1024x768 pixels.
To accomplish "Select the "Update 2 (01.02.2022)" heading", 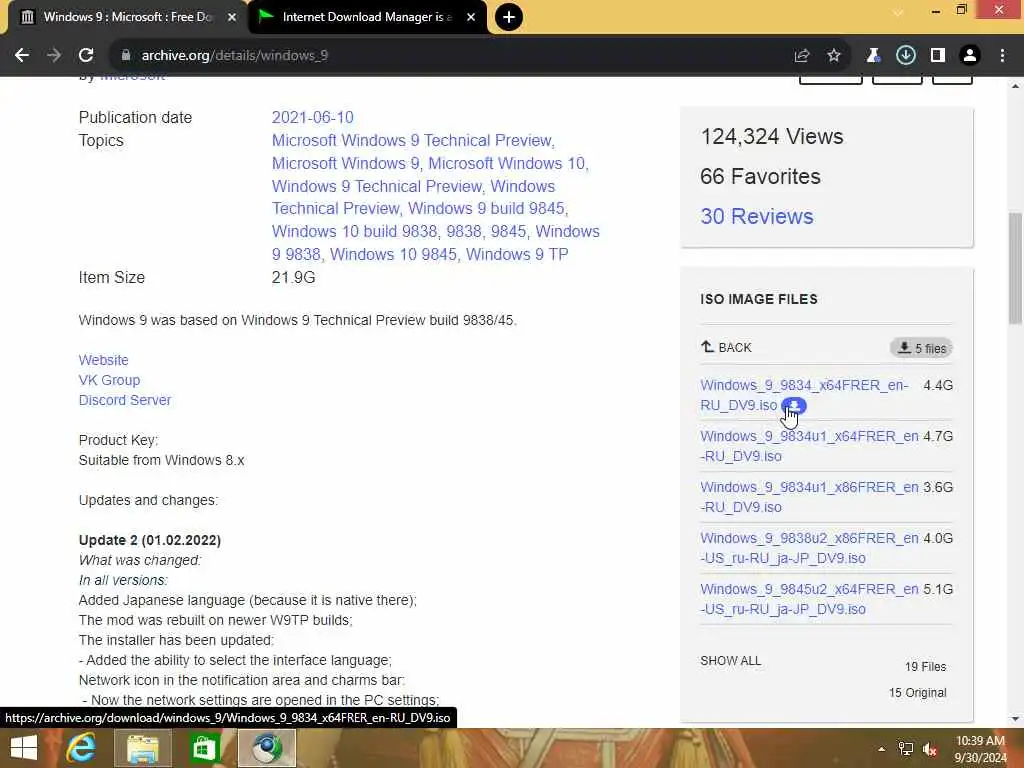I will point(150,540).
